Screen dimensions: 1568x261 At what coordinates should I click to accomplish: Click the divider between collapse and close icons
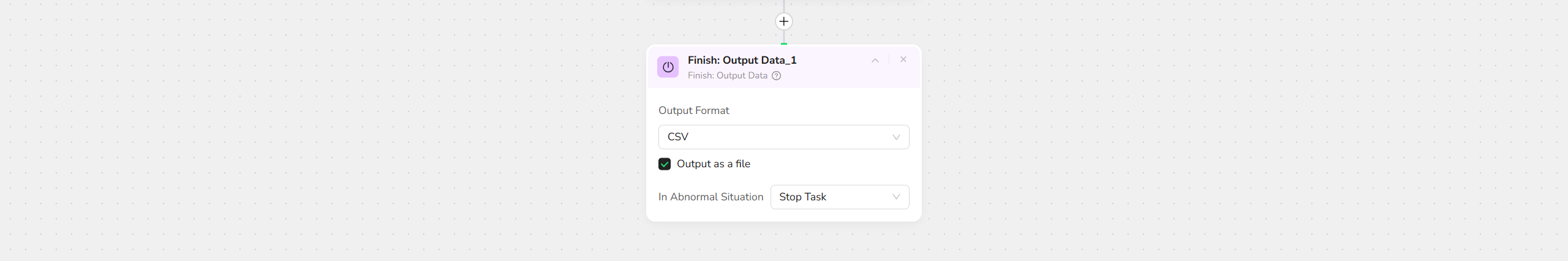coord(889,60)
